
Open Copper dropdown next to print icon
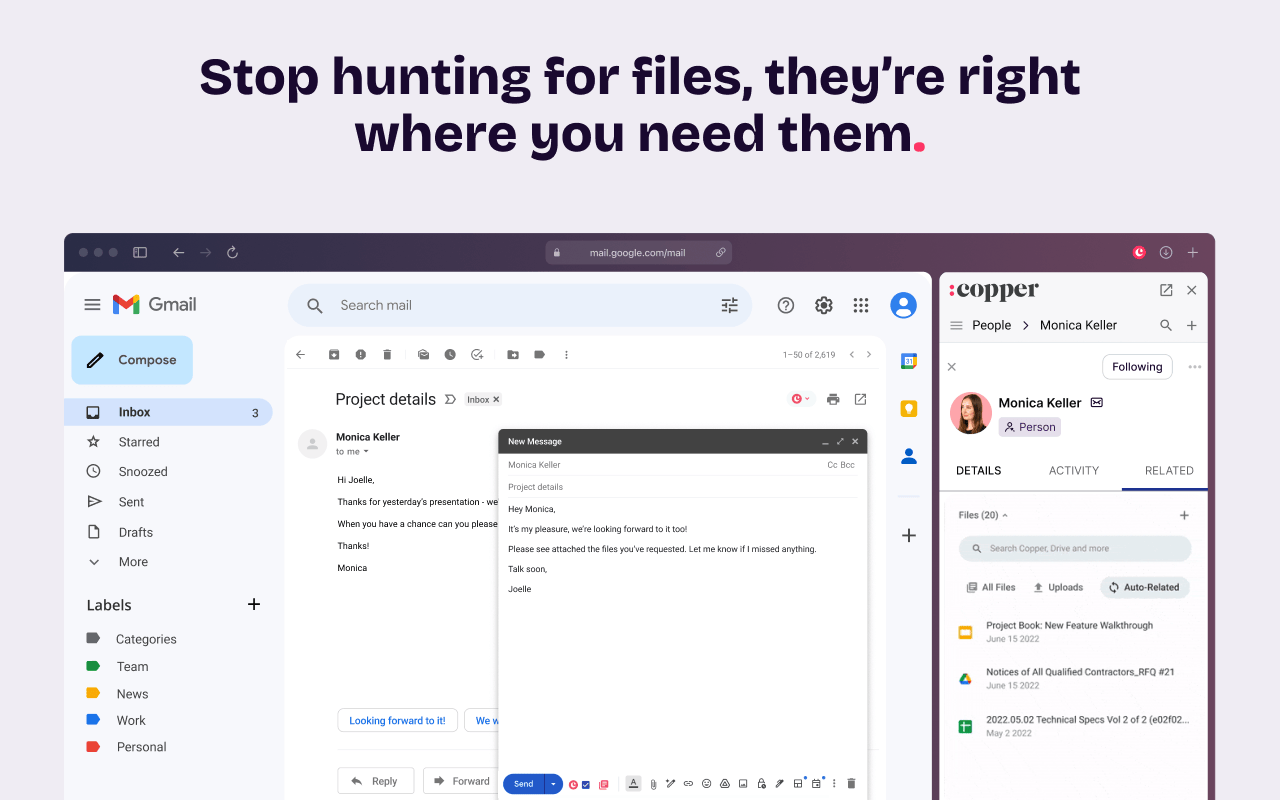801,399
